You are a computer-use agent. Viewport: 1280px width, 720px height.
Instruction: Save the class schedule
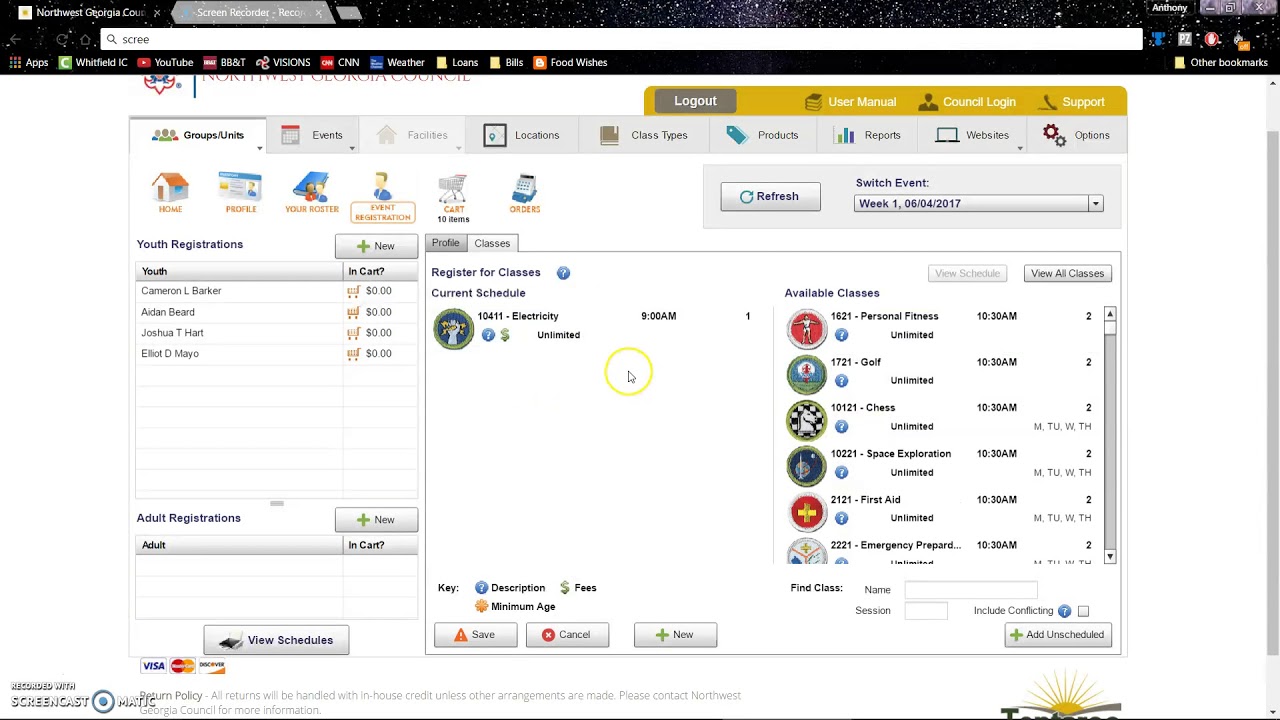(x=475, y=635)
